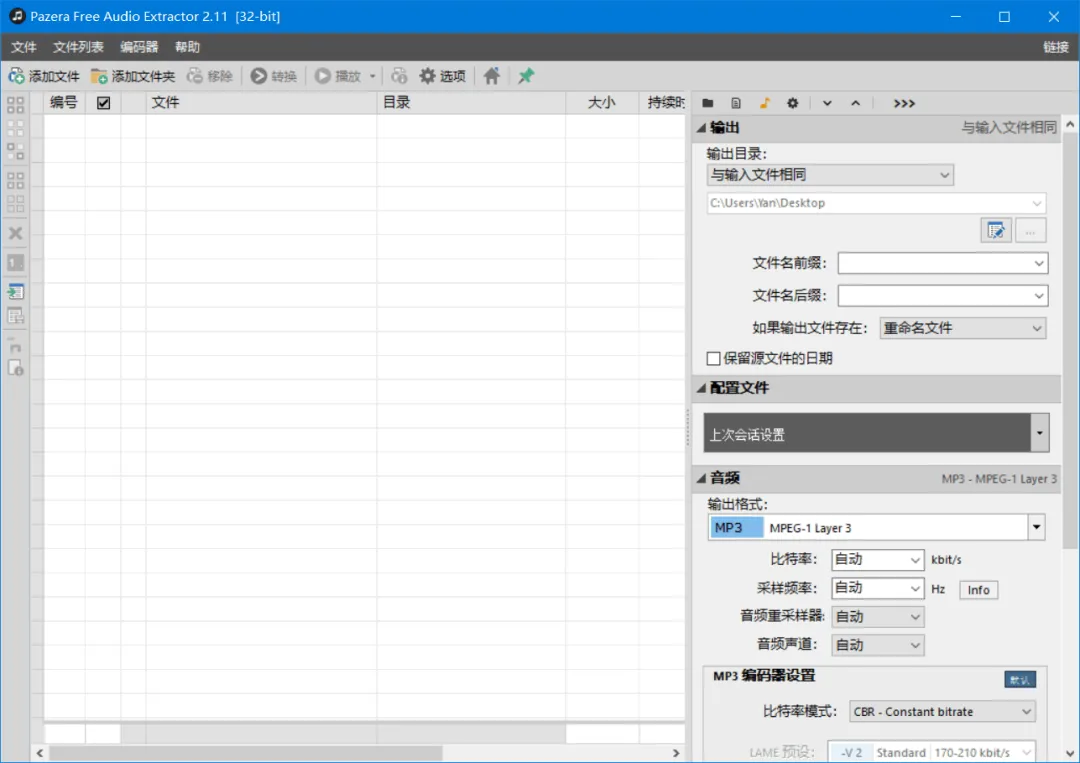
Task: Start conversion with the 转换 button
Action: pyautogui.click(x=273, y=76)
